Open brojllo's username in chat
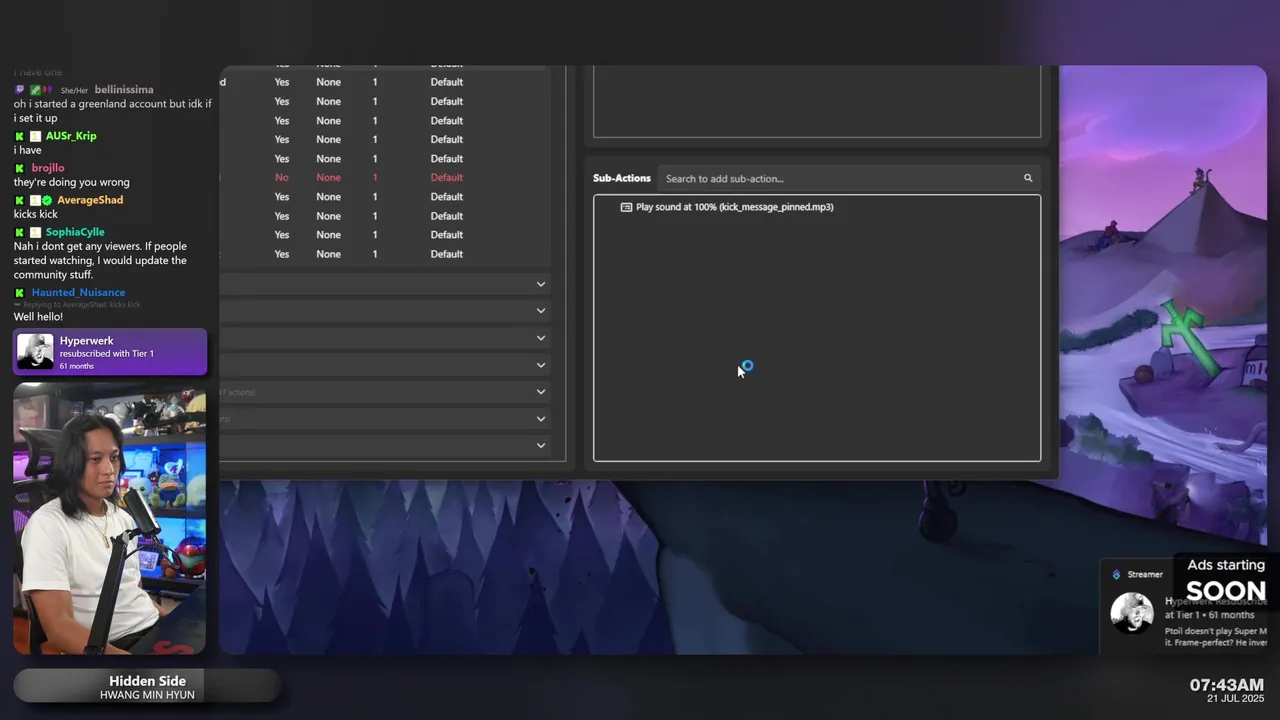 (47, 168)
